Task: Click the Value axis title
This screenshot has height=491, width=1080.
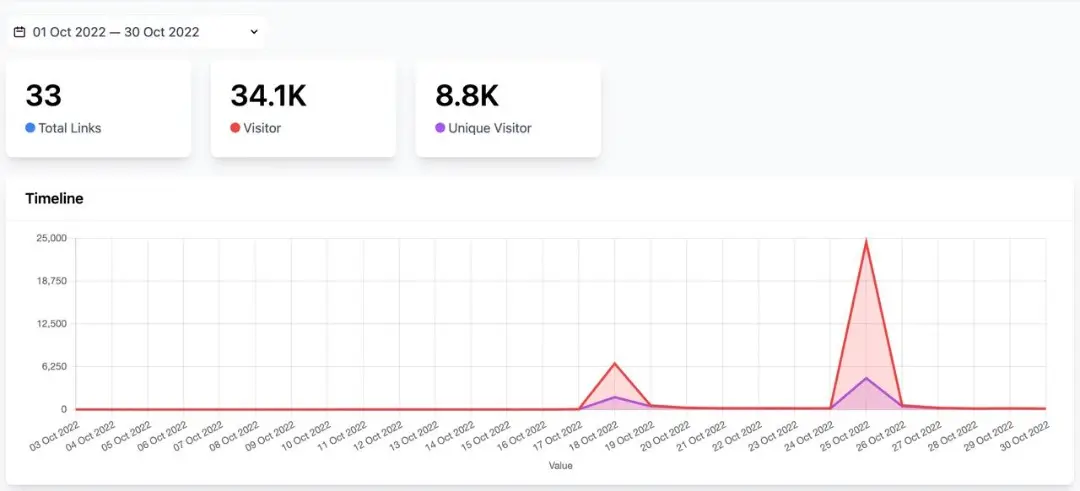Action: click(x=560, y=466)
